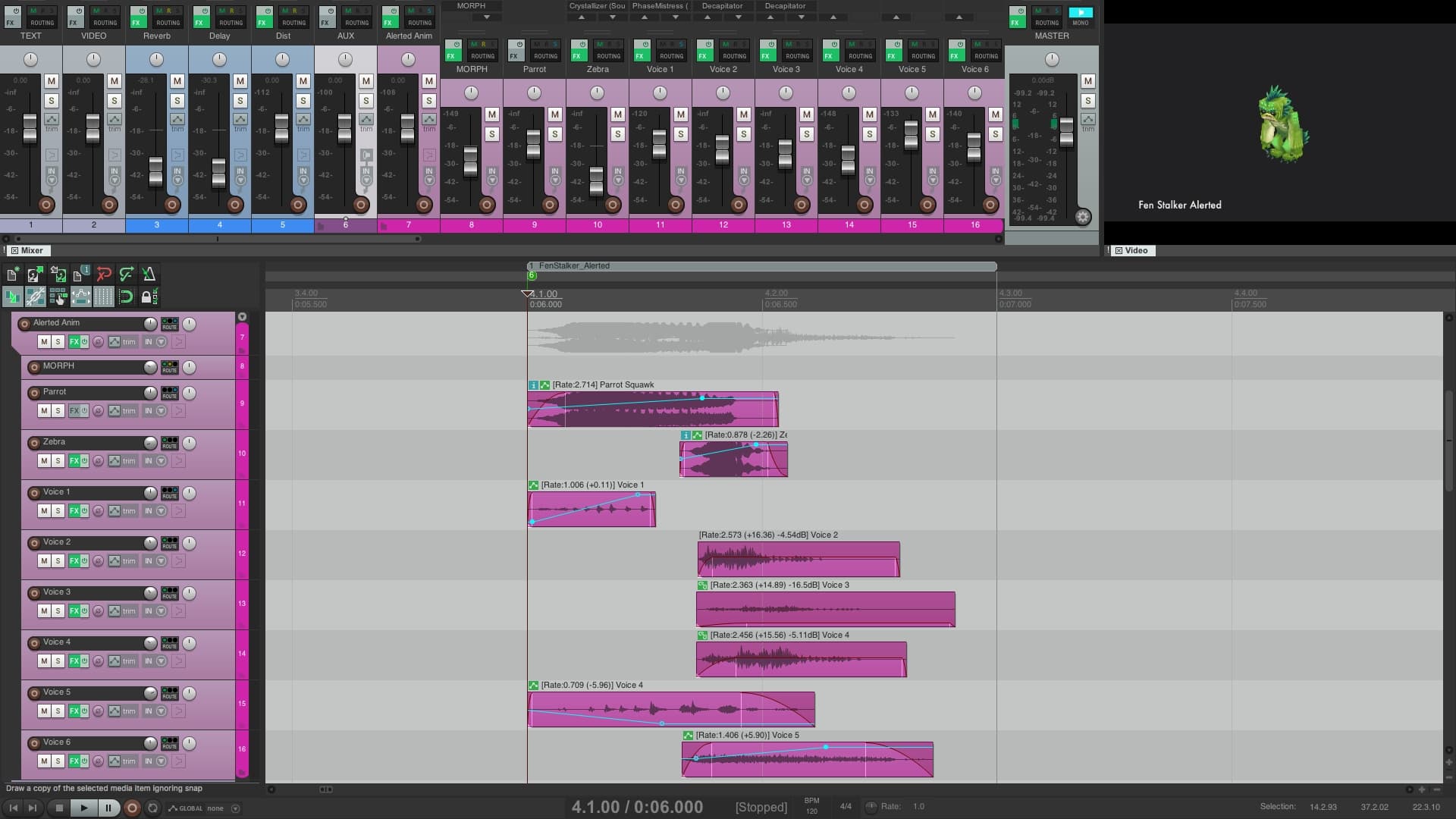Open Save Project toolbar icon
Image resolution: width=1456 pixels, height=819 pixels.
pos(58,275)
